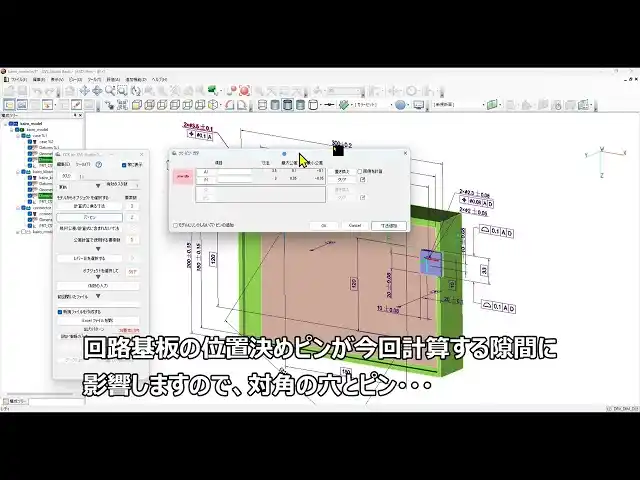This screenshot has width=640, height=480.
Task: Click the blue sphere toolbar icon
Action: pos(400,105)
